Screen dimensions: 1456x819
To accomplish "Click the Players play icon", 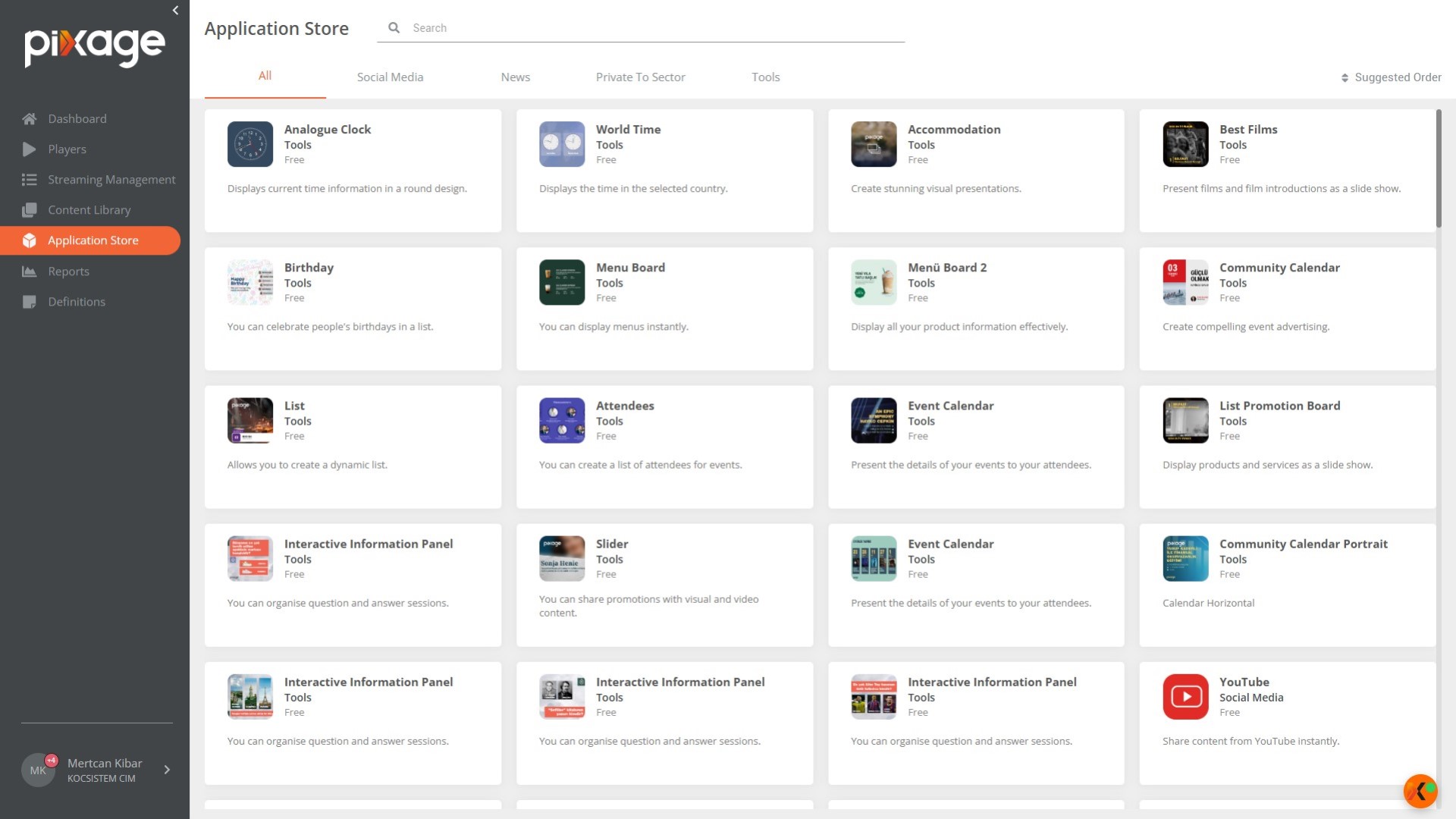I will point(30,149).
